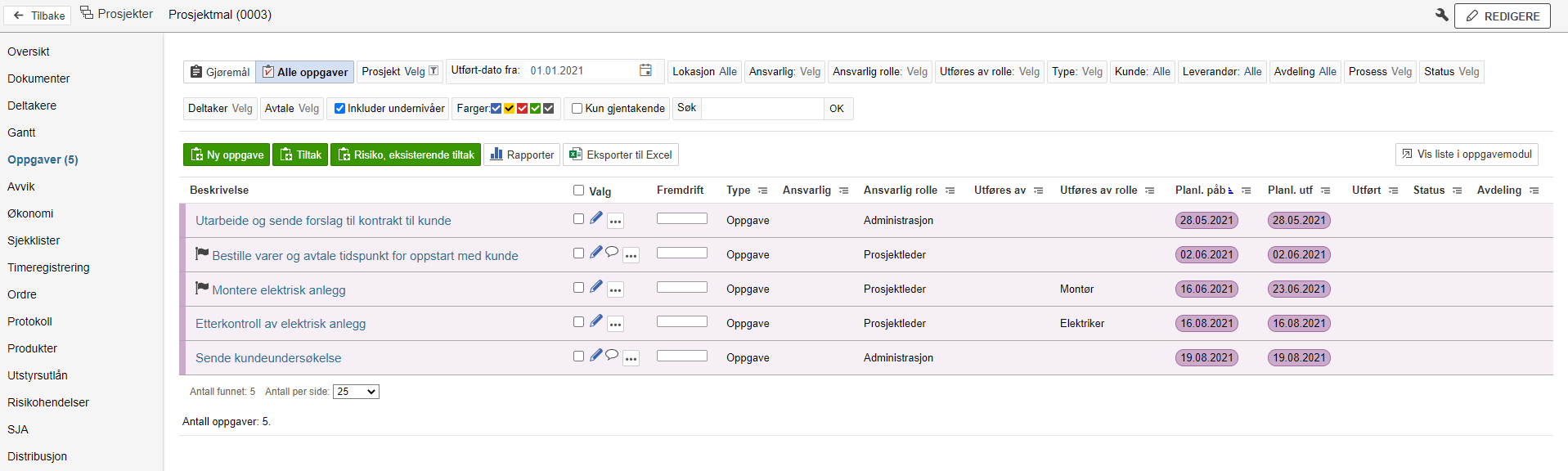Open the Status Velg filter dropdown
Image resolution: width=1568 pixels, height=471 pixels.
coord(1451,72)
